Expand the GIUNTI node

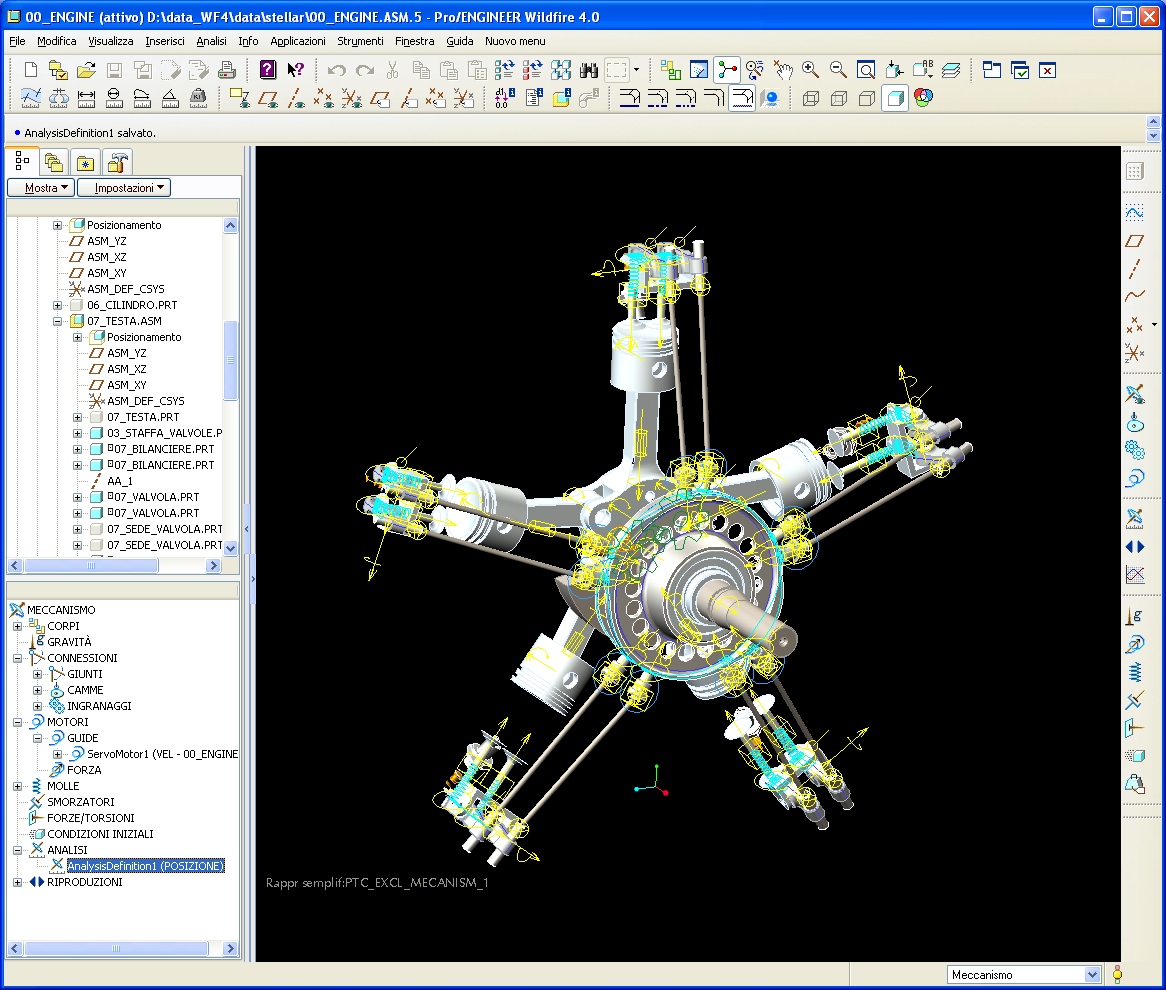(x=37, y=674)
